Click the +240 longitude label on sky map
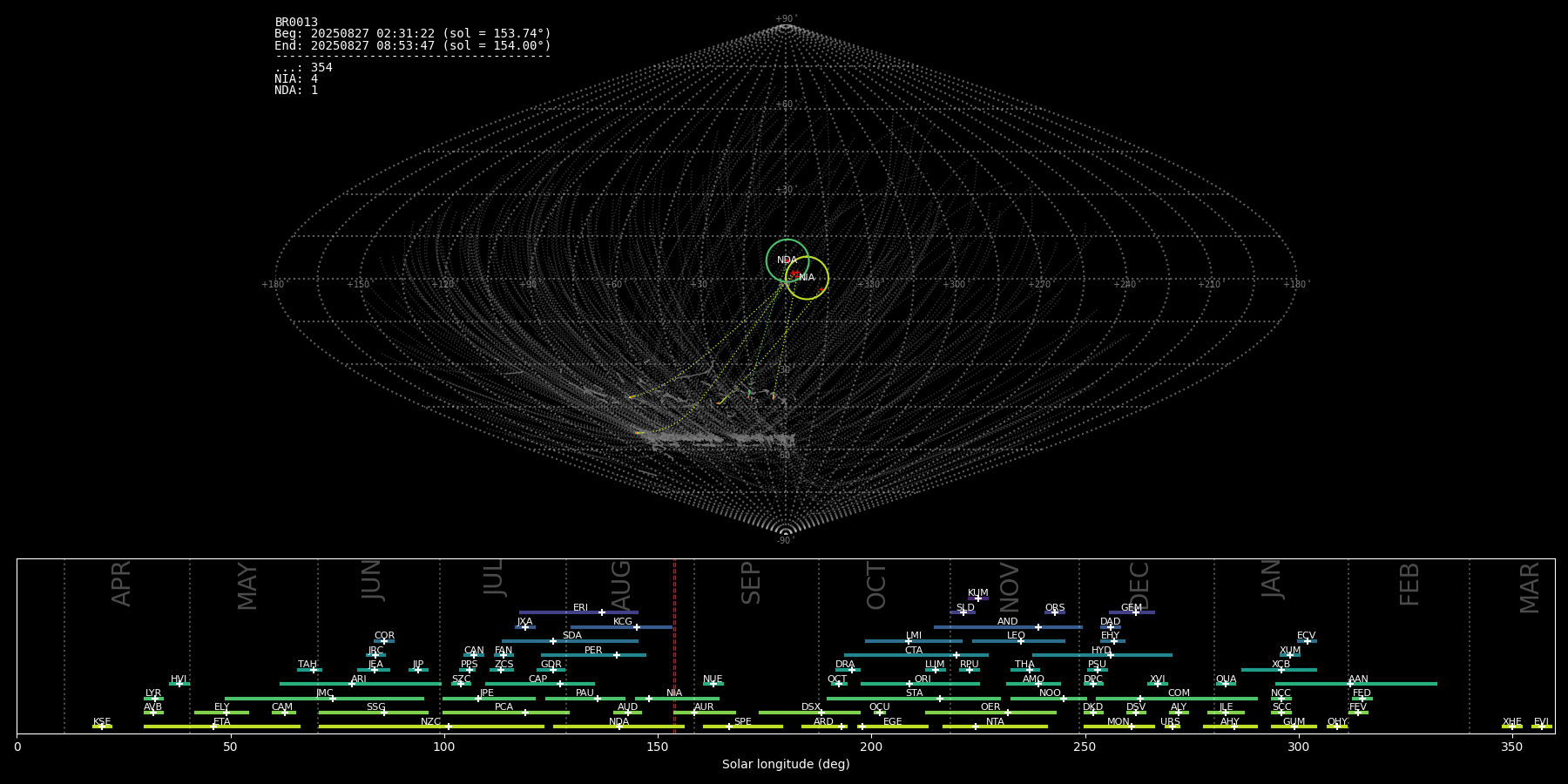 click(1125, 285)
